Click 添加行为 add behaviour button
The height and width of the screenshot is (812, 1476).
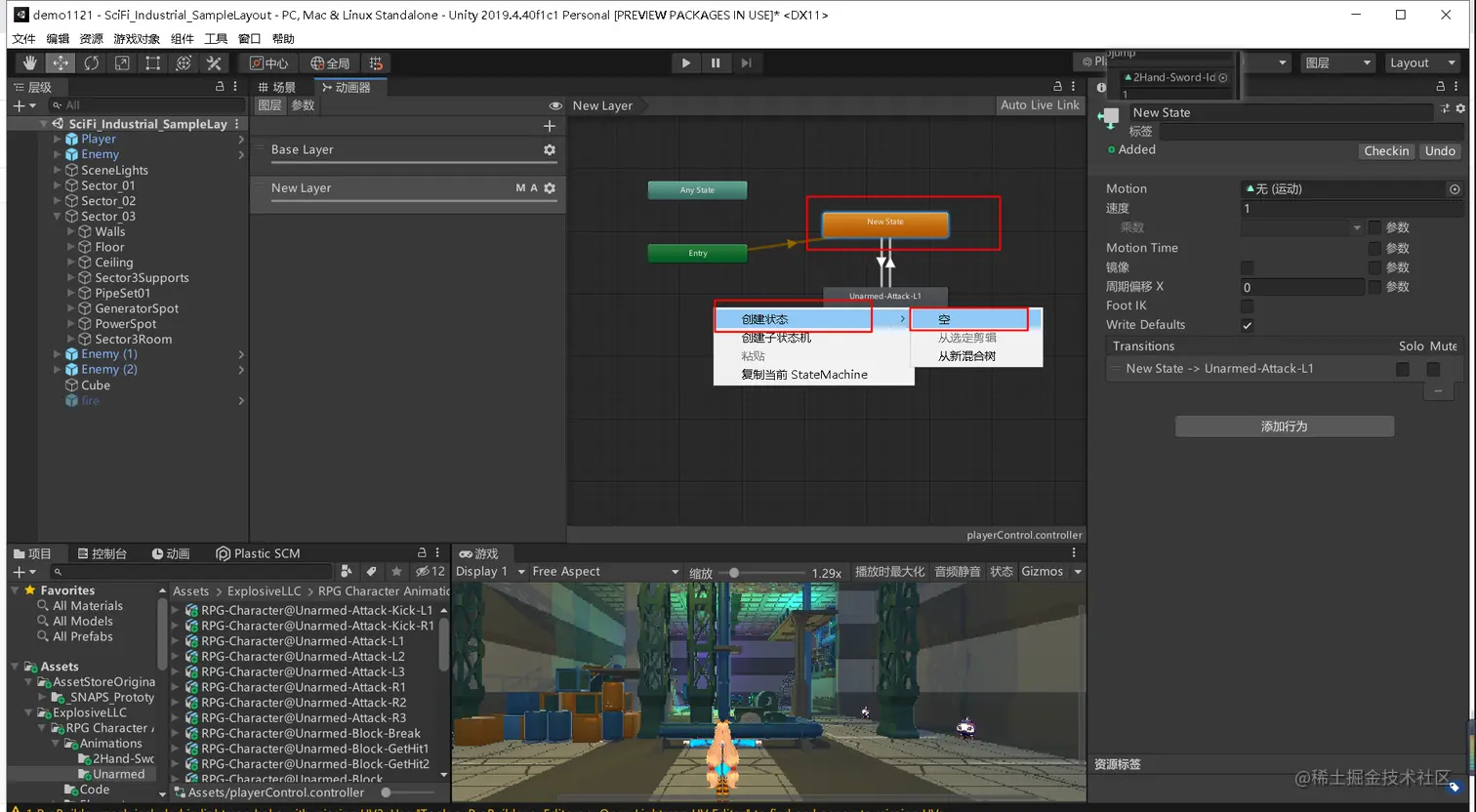point(1284,426)
